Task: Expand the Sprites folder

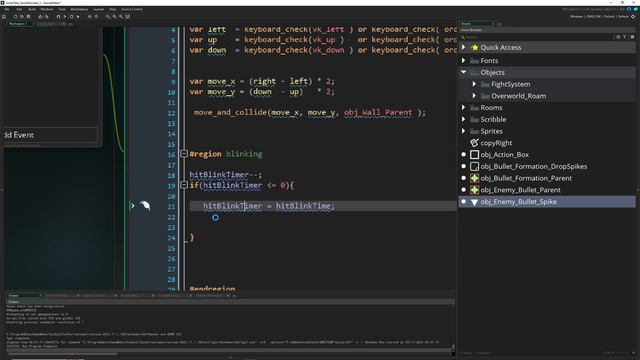Action: [464, 131]
